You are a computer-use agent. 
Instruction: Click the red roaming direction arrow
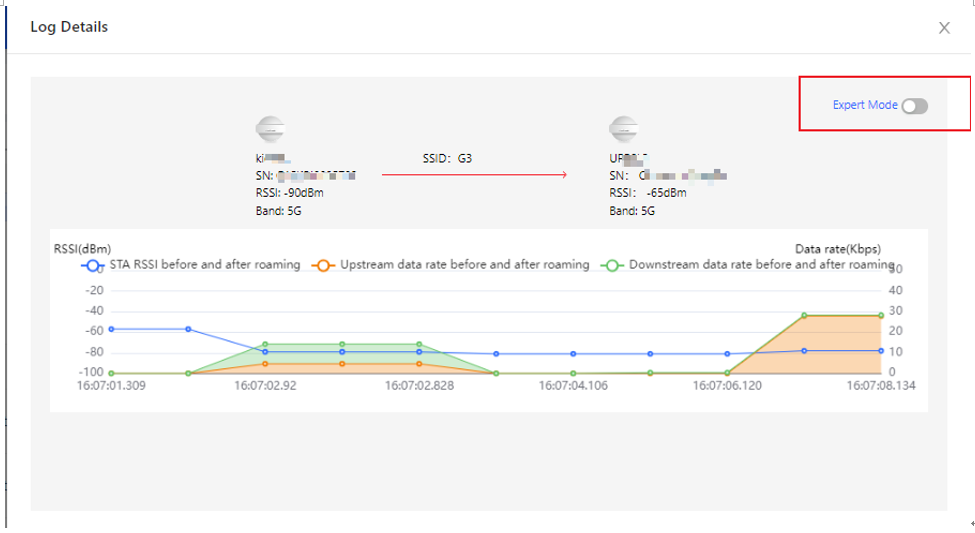(x=474, y=175)
